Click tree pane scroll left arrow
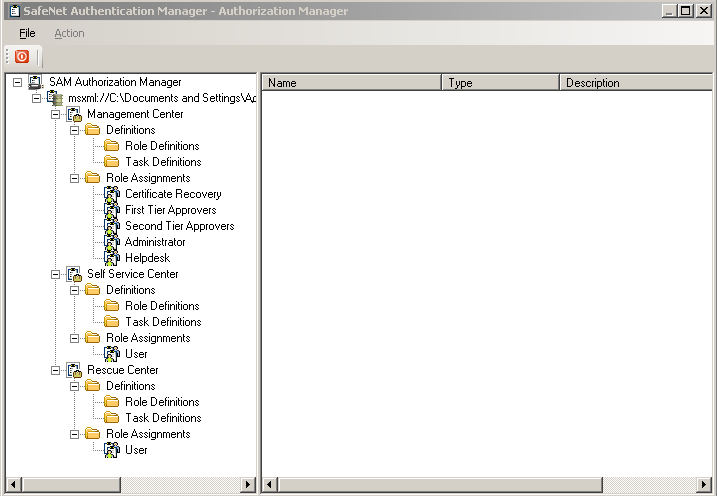The width and height of the screenshot is (717, 496). pyautogui.click(x=13, y=485)
